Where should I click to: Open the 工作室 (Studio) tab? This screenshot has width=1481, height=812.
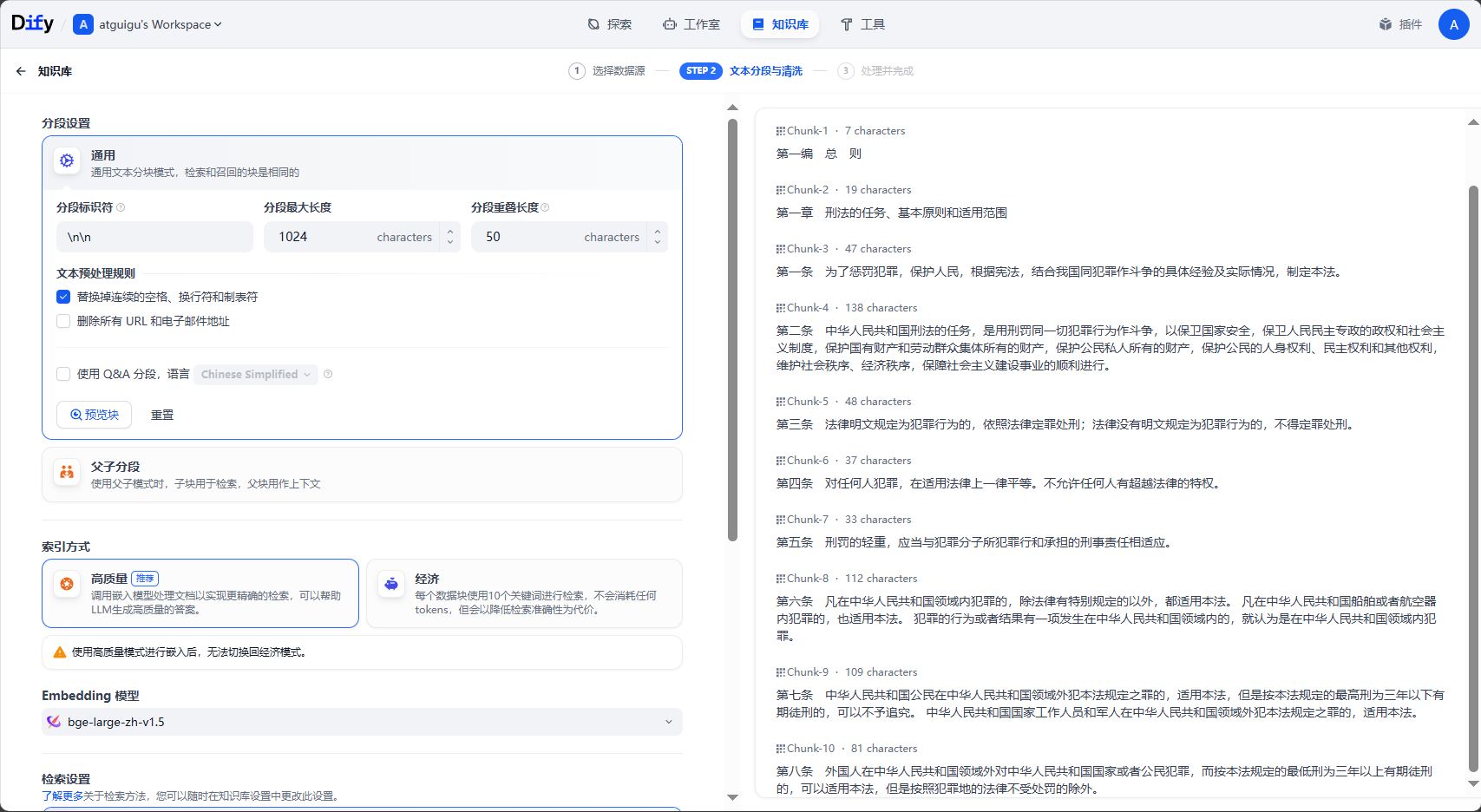tap(691, 24)
